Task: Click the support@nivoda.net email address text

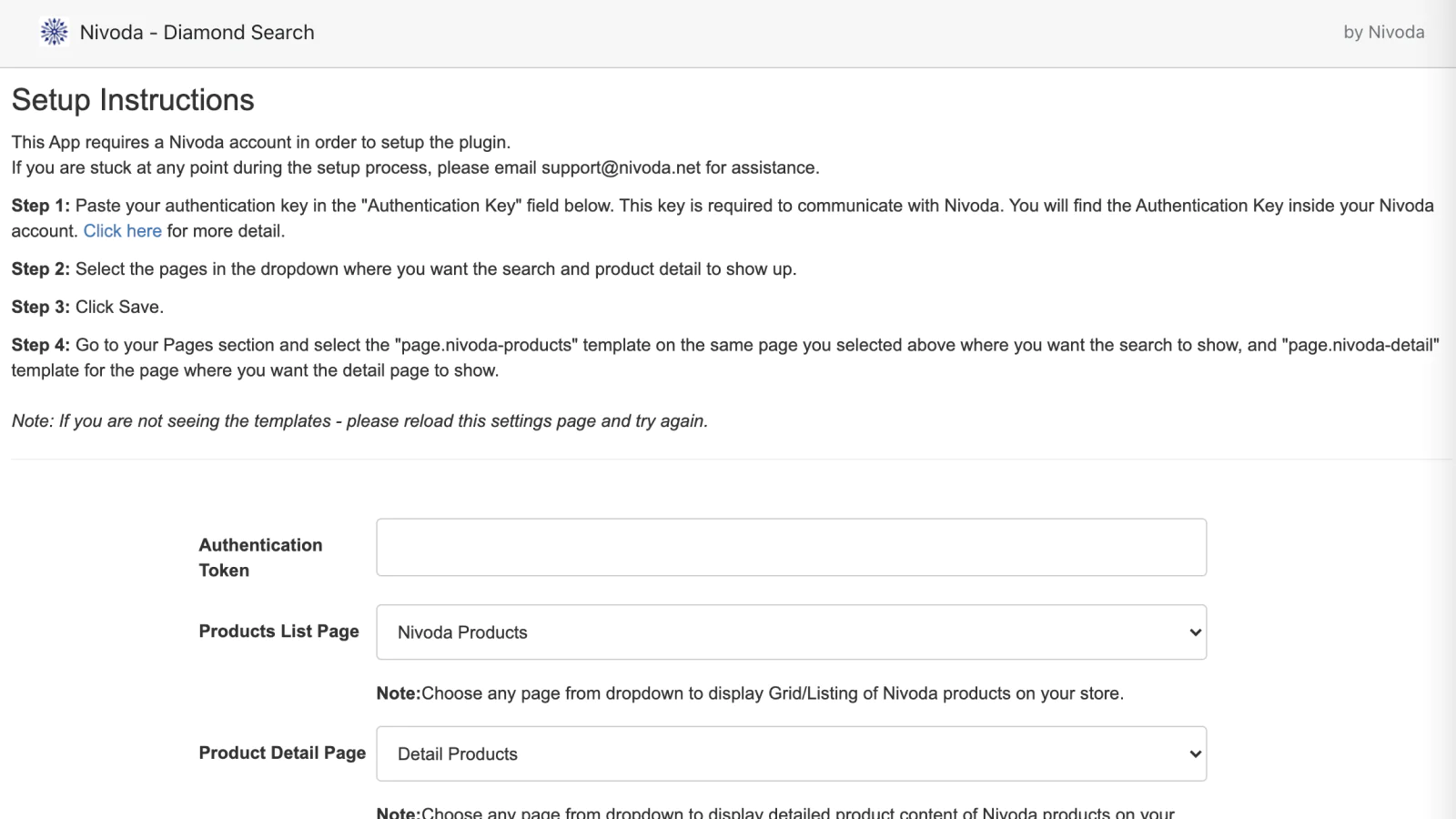Action: [621, 167]
